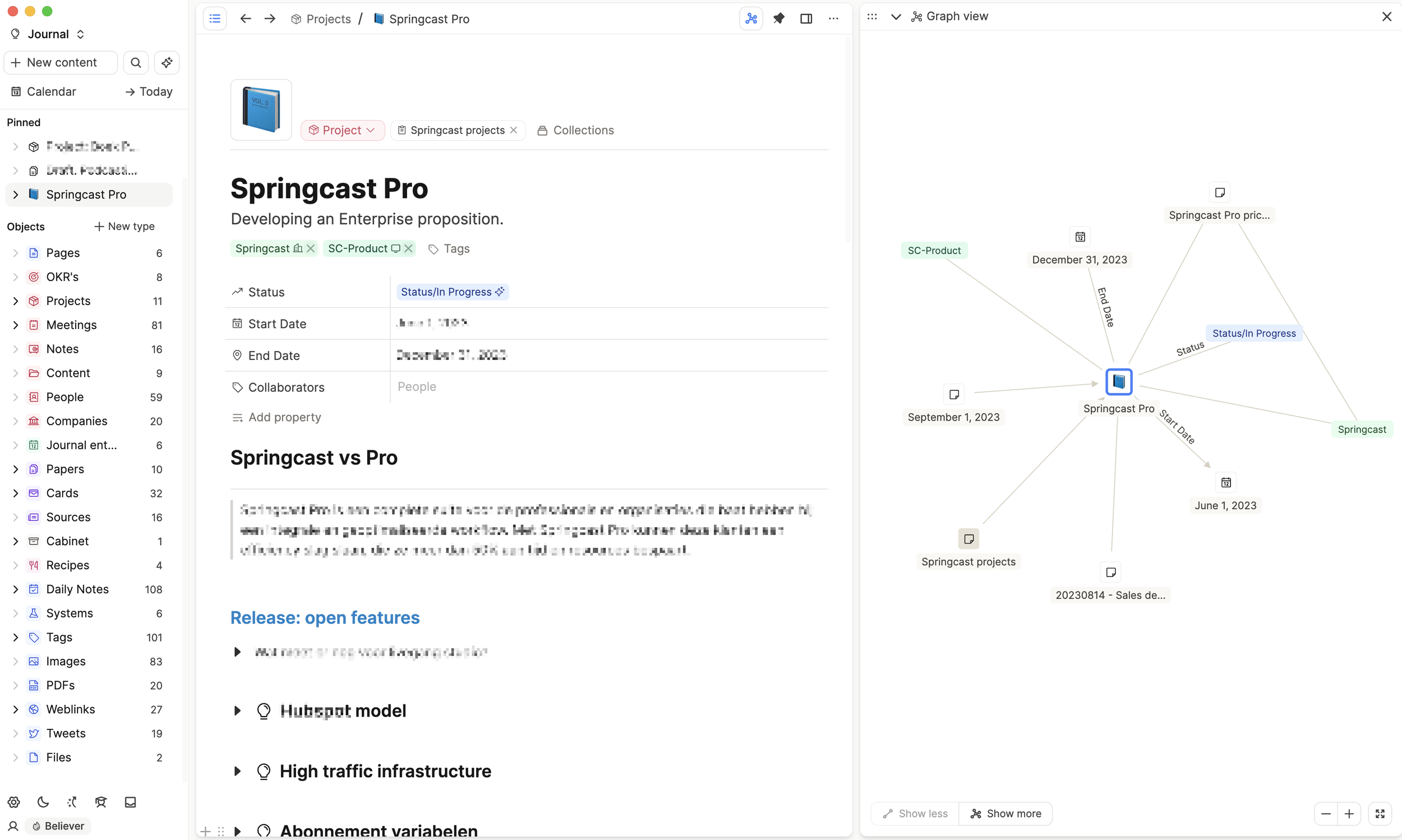Viewport: 1402px width, 840px height.
Task: Click the search magnifier icon
Action: tap(136, 62)
